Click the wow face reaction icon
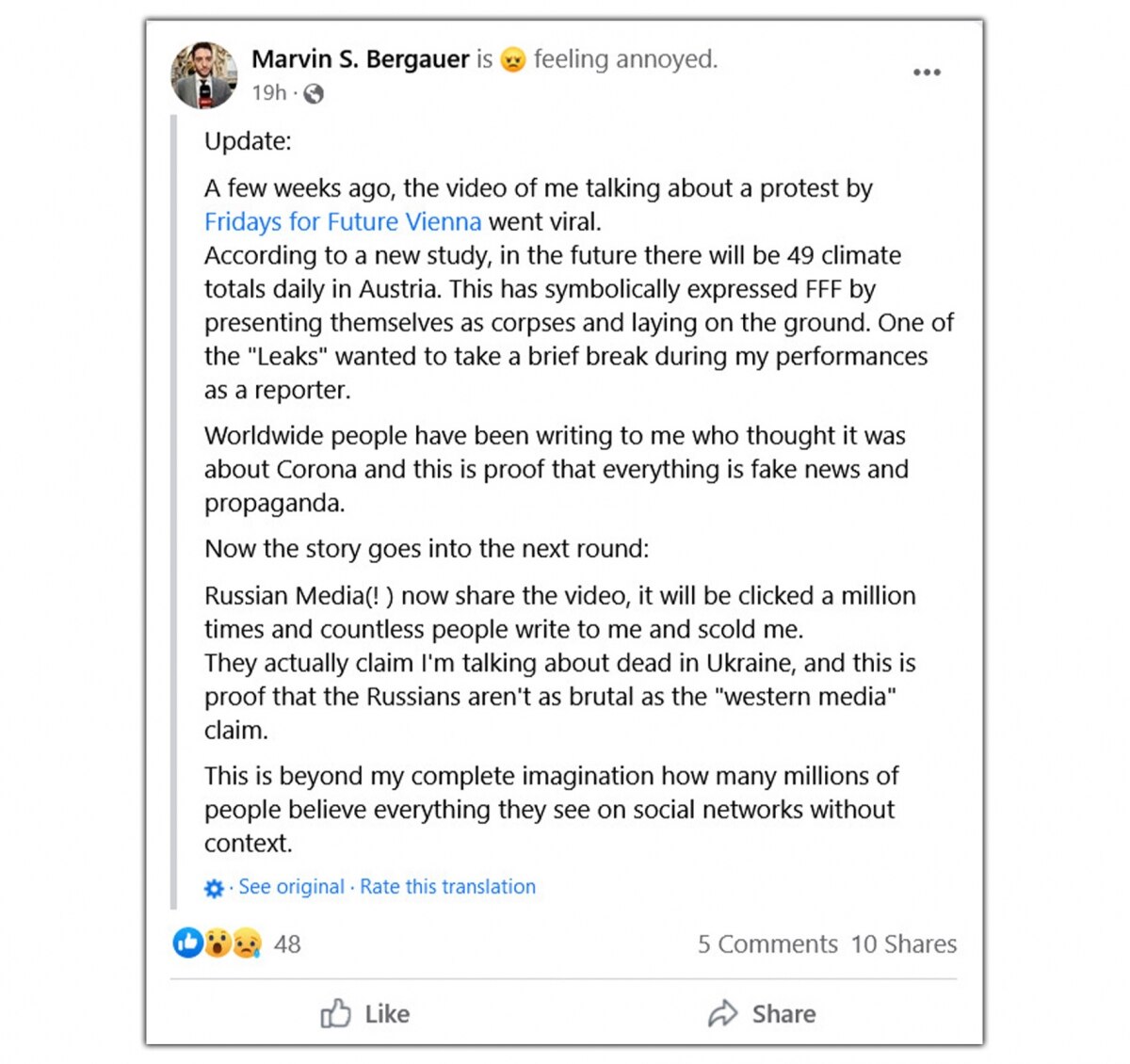This screenshot has width=1130, height=1064. point(218,943)
